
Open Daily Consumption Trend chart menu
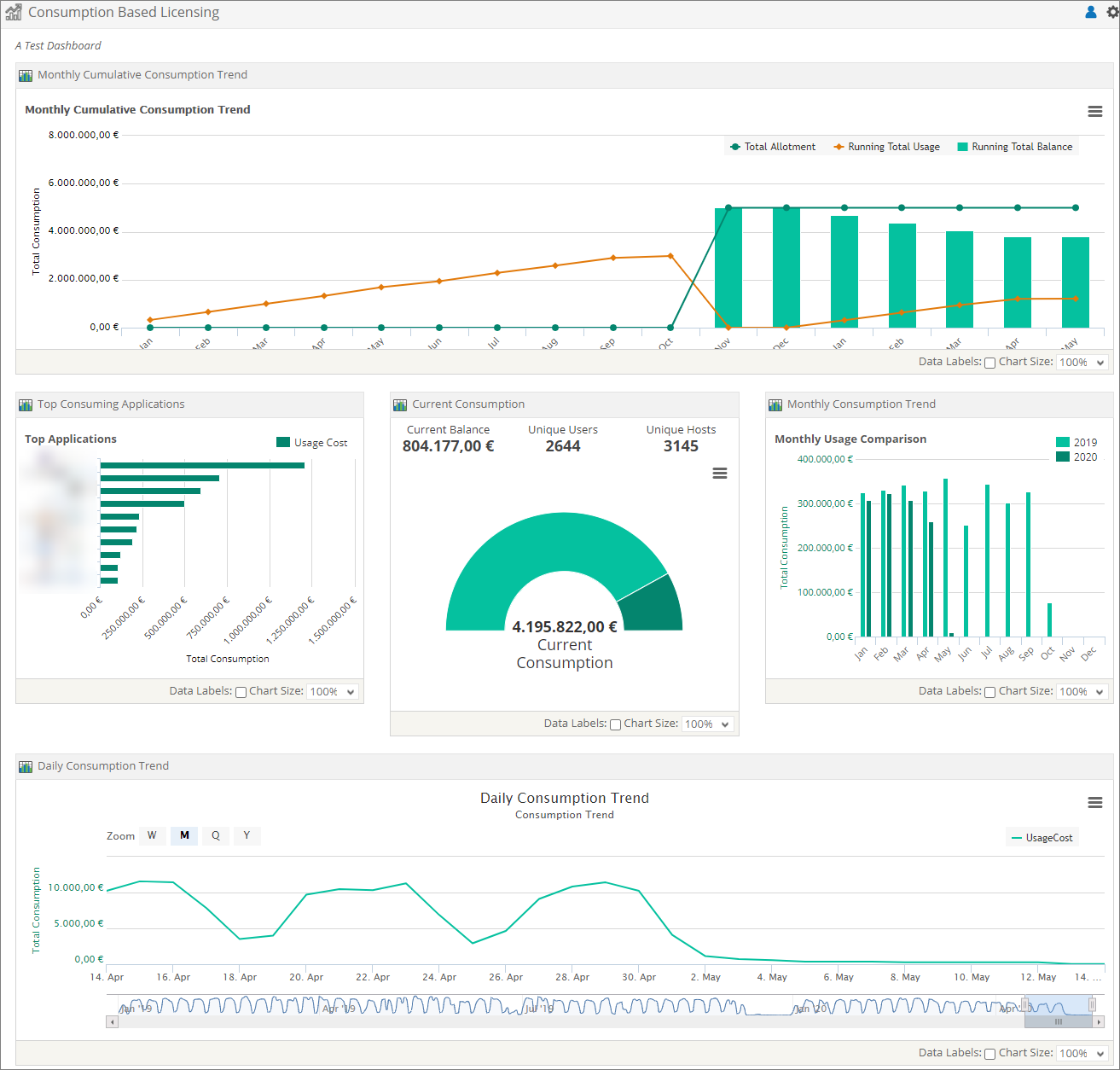1095,803
